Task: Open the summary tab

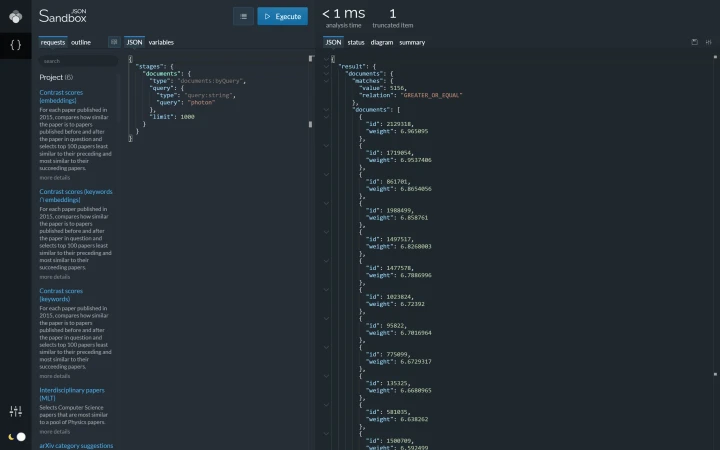Action: pyautogui.click(x=412, y=42)
